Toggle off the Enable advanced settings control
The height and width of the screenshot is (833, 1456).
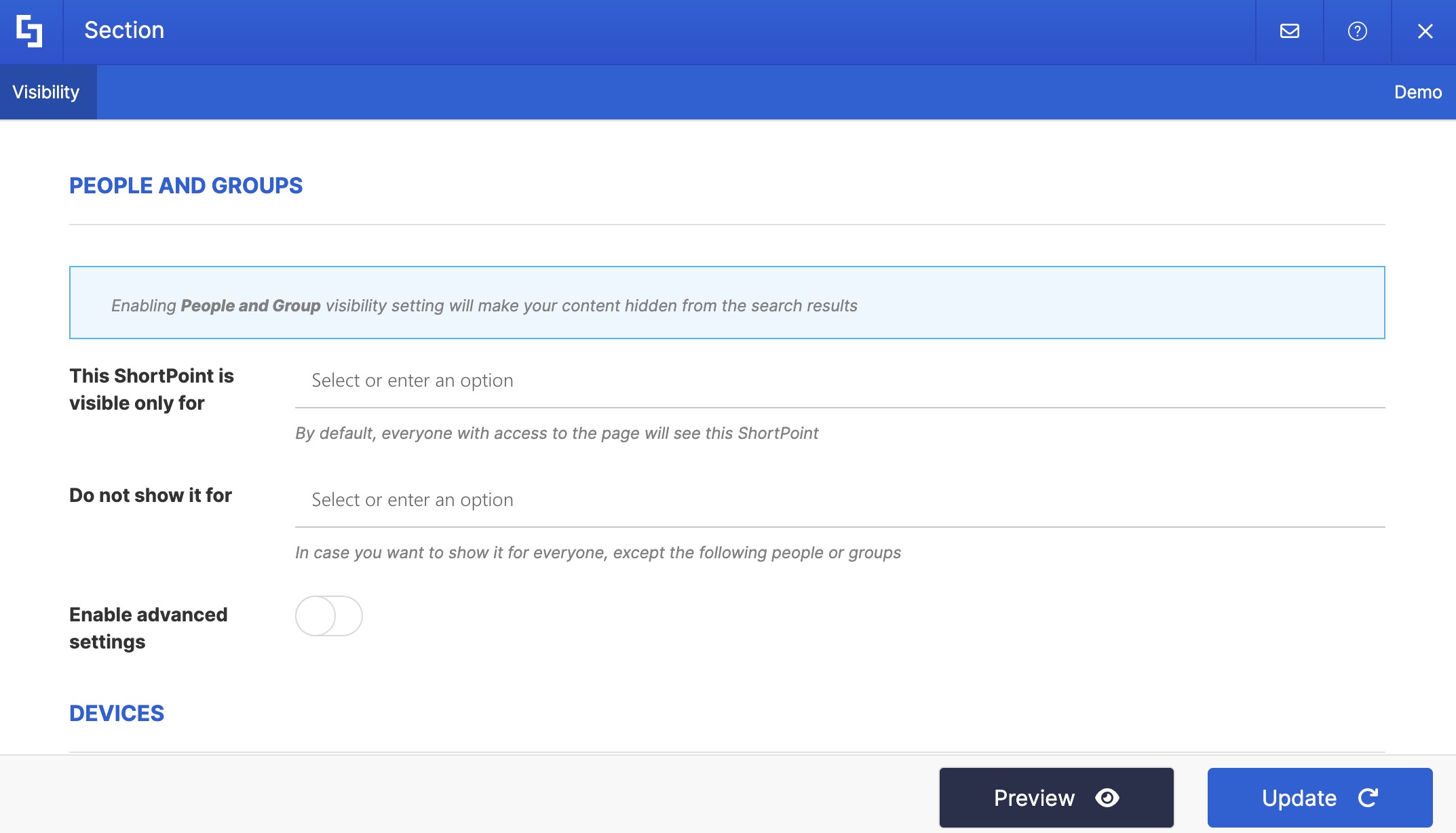[x=329, y=616]
